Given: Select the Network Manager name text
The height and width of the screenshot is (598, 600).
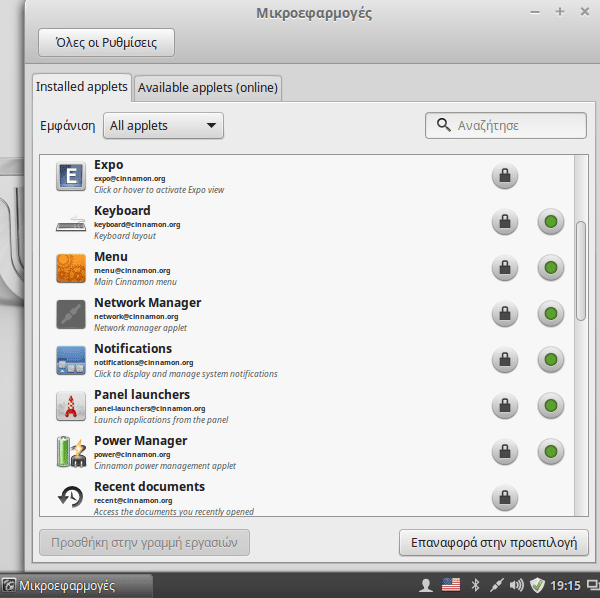Looking at the screenshot, I should (x=148, y=303).
